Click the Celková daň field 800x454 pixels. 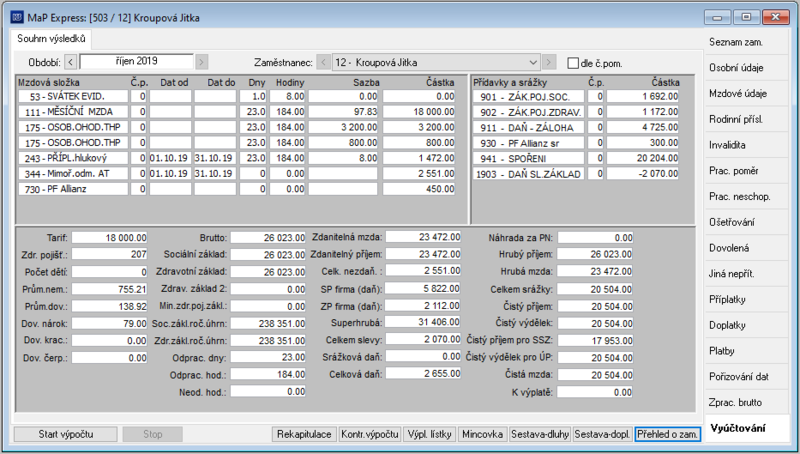coord(423,373)
